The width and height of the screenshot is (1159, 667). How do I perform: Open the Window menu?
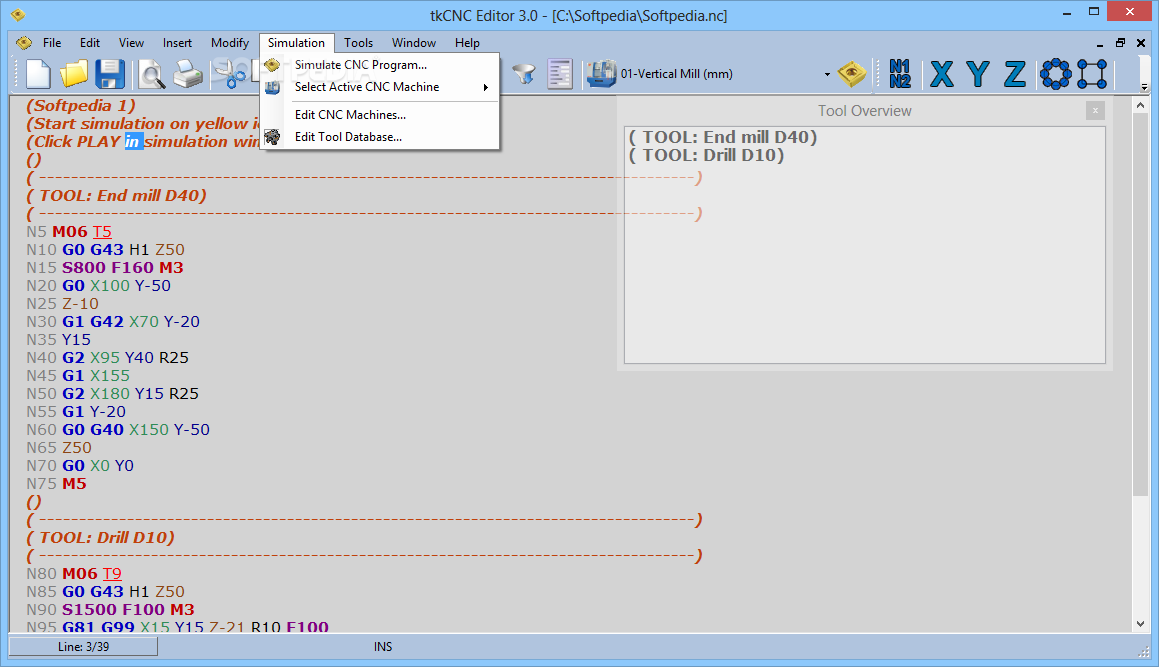414,43
